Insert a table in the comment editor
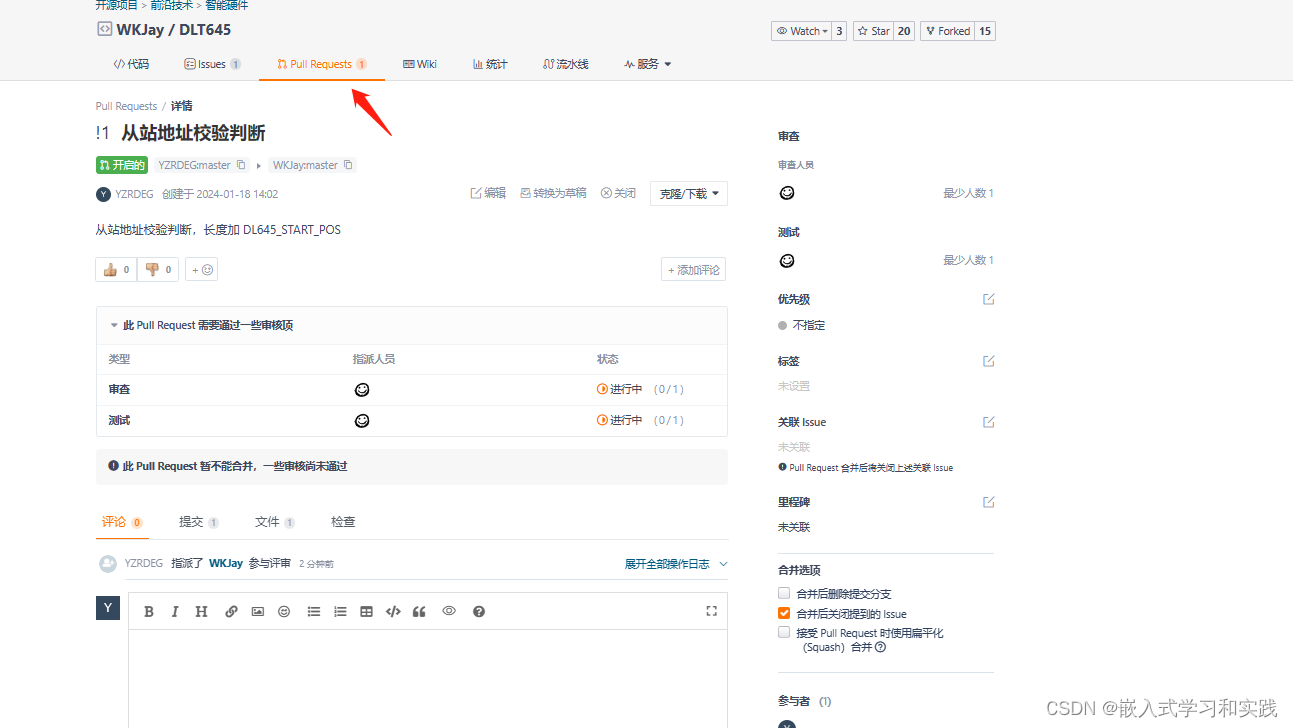Viewport: 1293px width, 728px height. pos(366,611)
